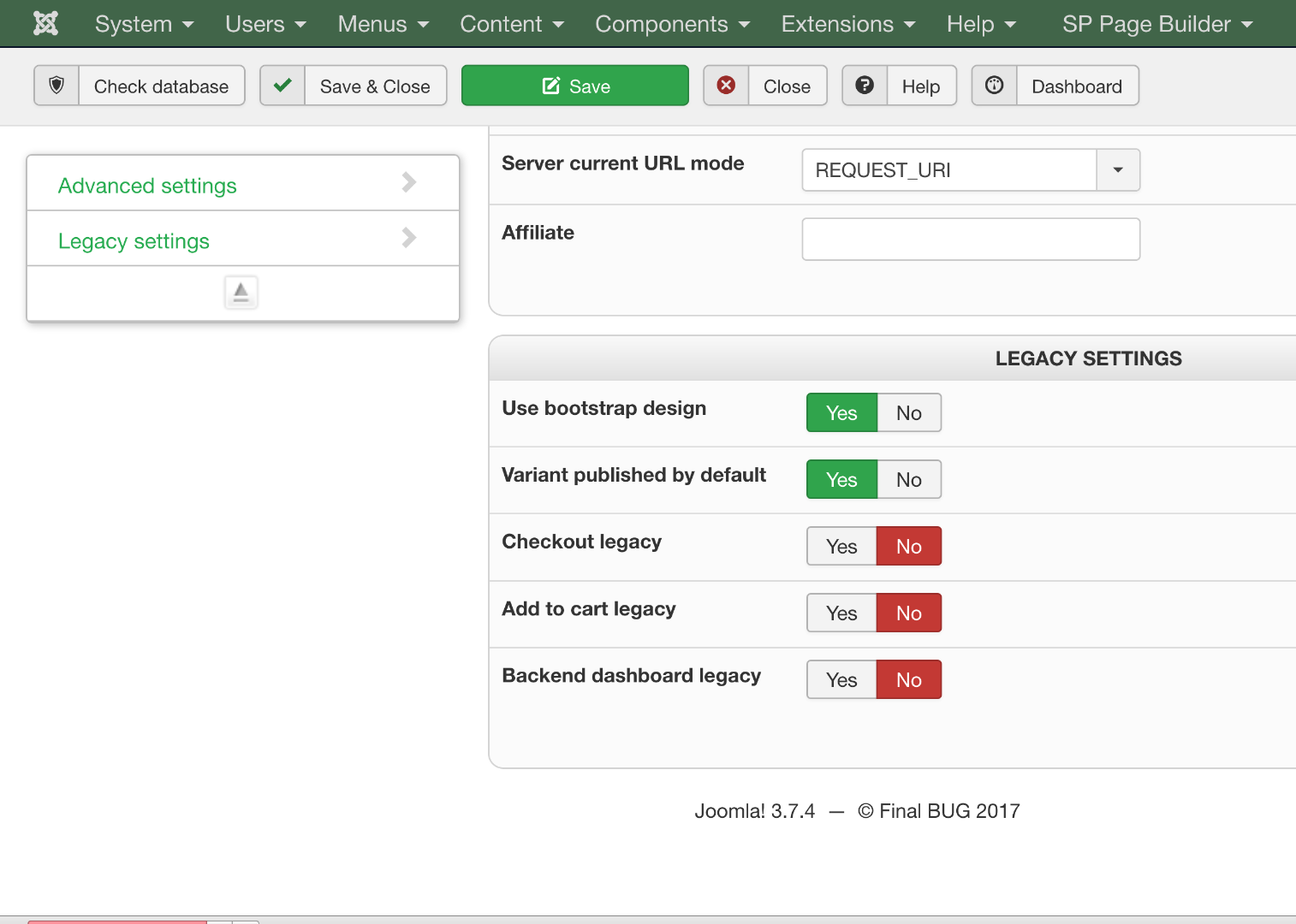Click the Close toolbar button
1296x924 pixels.
coord(765,86)
